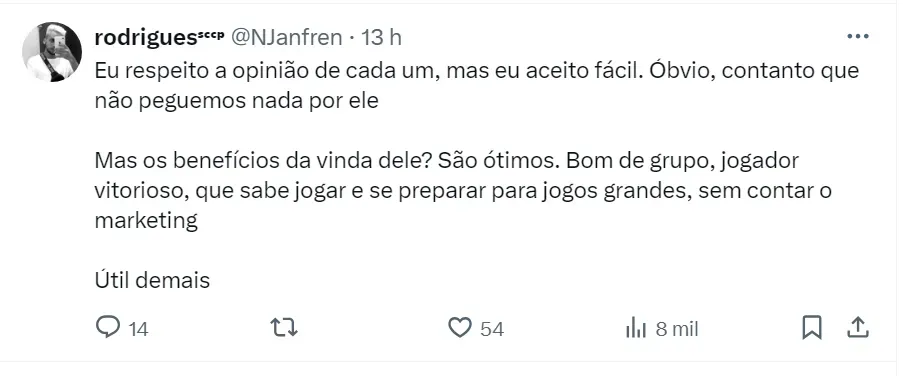Click the reply count 14
The width and height of the screenshot is (903, 376).
point(138,329)
